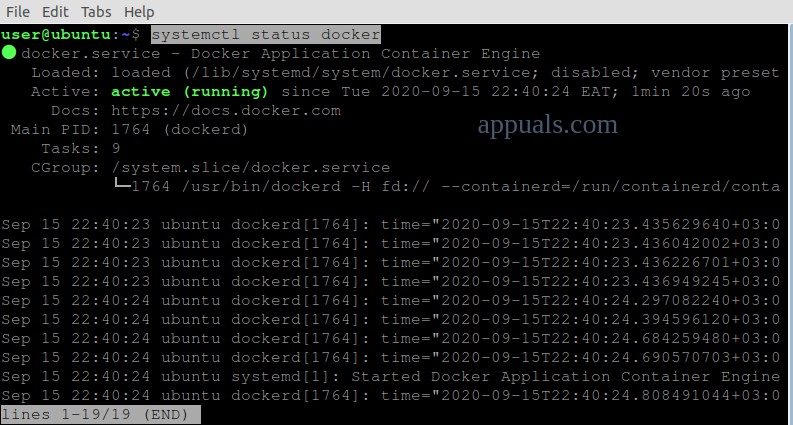The image size is (793, 425).
Task: Click the green service status dot
Action: (x=9, y=52)
